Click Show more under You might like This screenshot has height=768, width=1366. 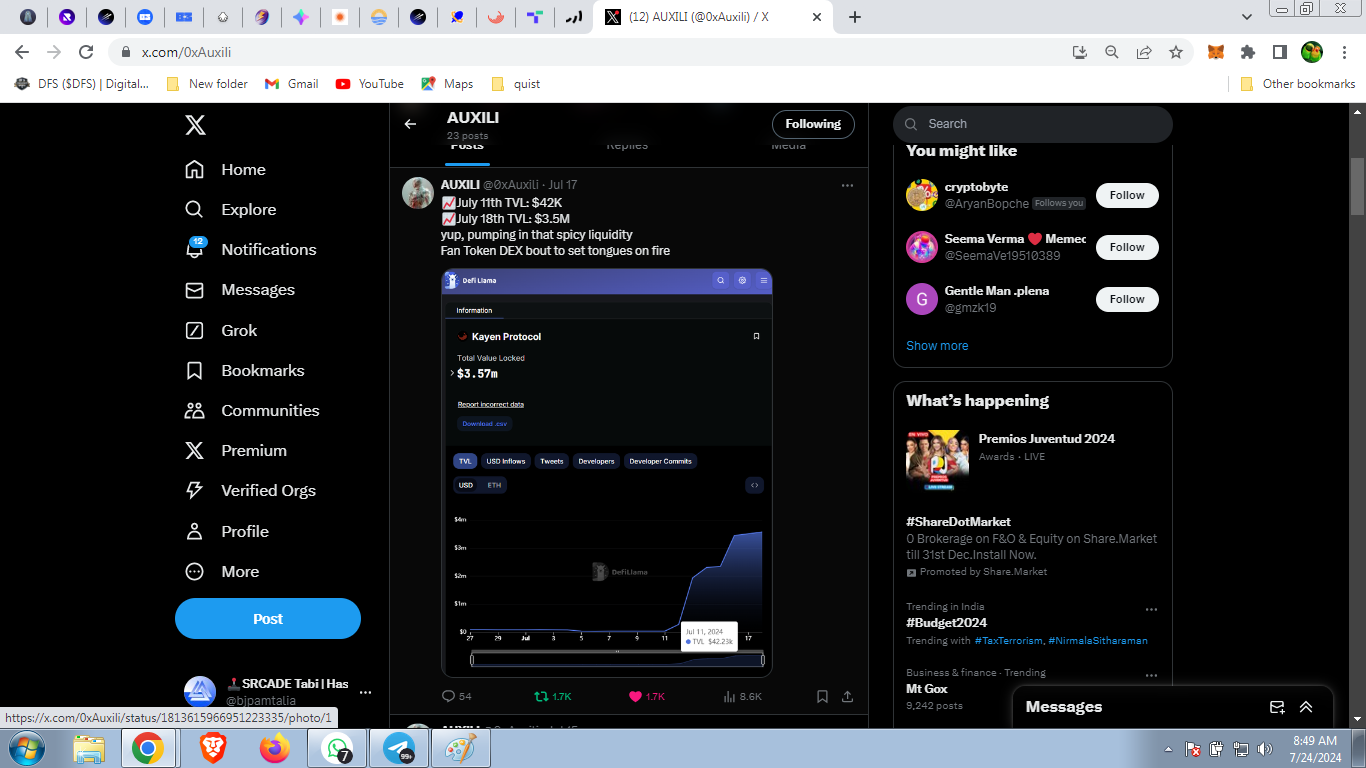point(937,346)
